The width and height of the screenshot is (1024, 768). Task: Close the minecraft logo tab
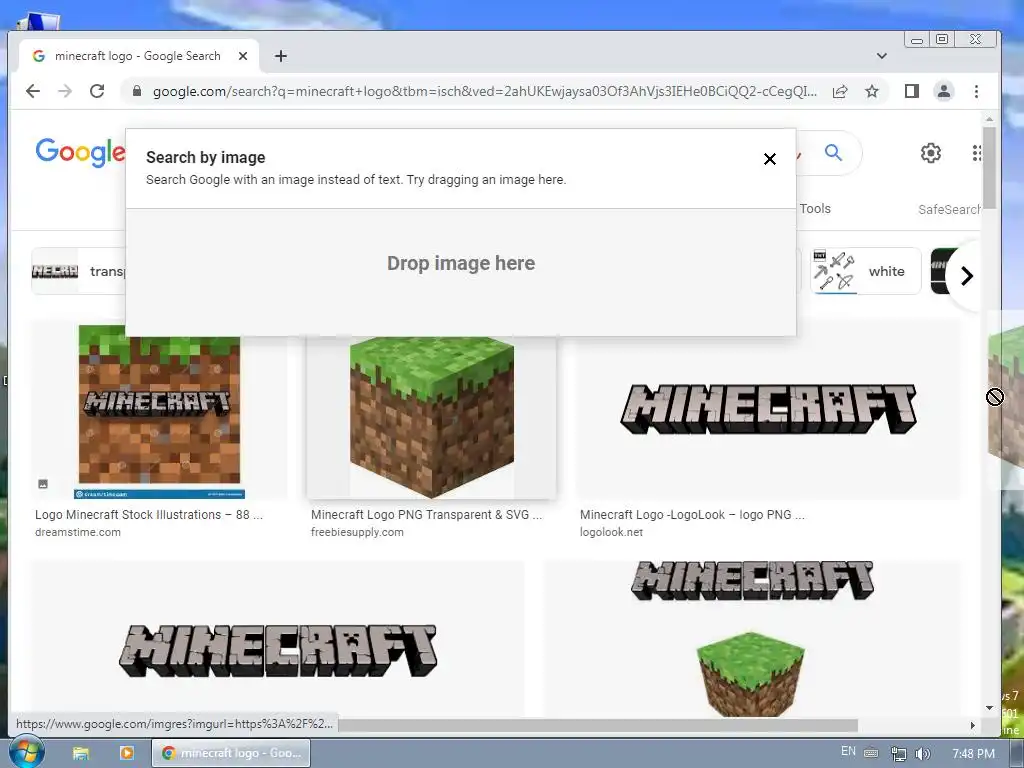coord(243,56)
